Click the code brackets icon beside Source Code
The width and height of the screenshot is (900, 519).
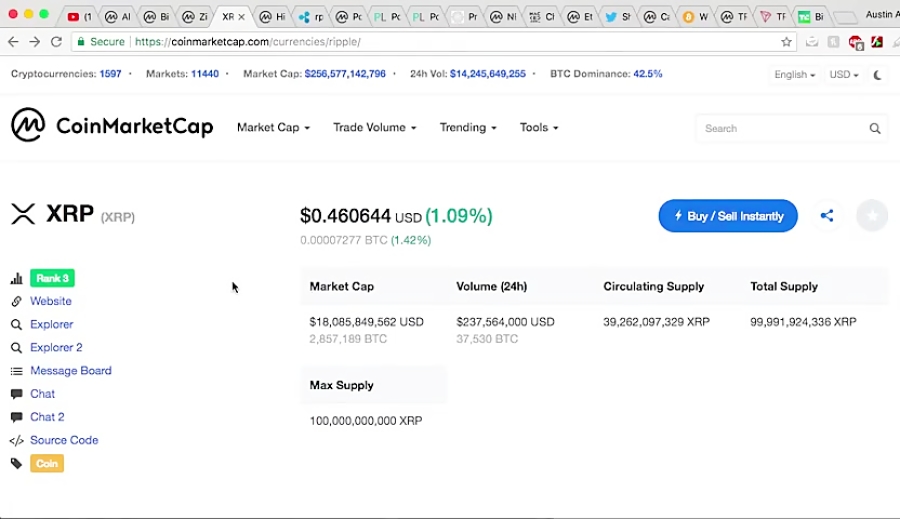17,441
